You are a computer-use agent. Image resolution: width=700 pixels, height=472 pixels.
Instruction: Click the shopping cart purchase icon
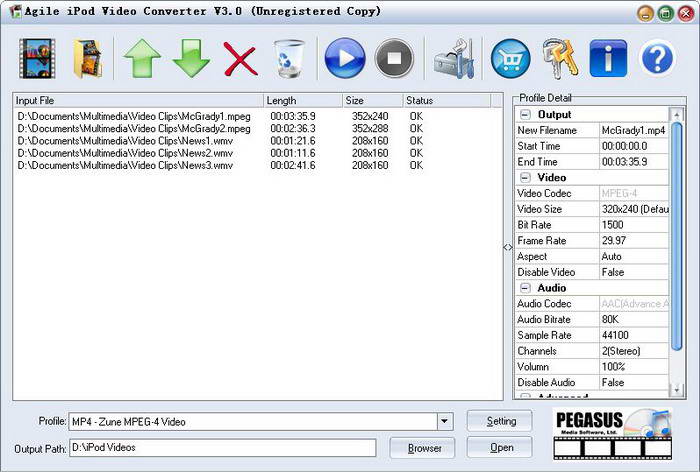tap(510, 58)
